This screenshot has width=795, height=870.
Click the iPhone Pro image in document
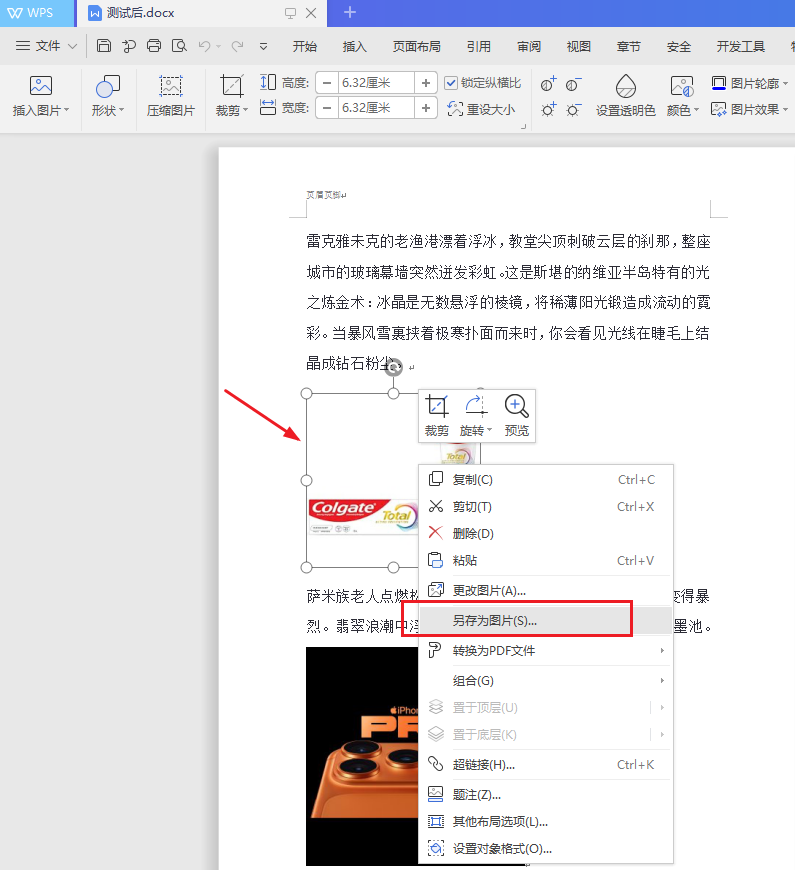coord(362,755)
